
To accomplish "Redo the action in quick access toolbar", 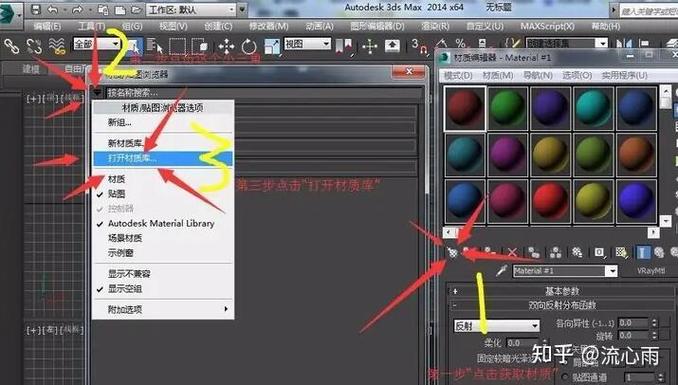I will coord(77,10).
